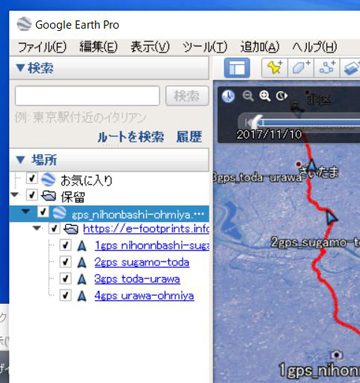Click the 検索 search button
Image resolution: width=360 pixels, height=383 pixels.
[187, 96]
